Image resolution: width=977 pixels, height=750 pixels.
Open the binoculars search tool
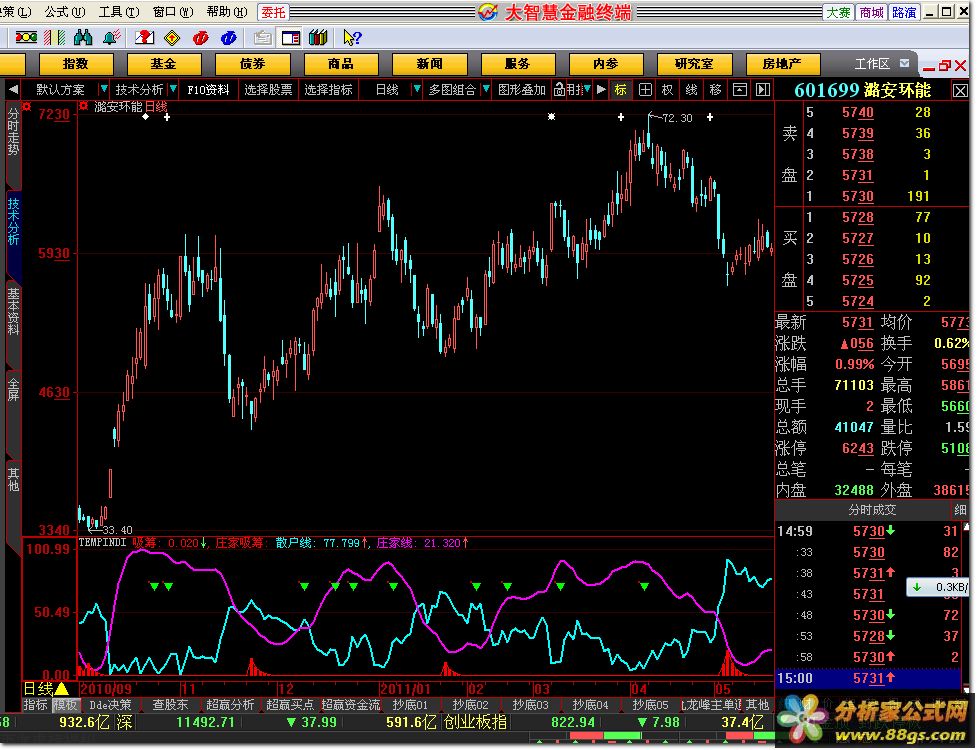[83, 38]
